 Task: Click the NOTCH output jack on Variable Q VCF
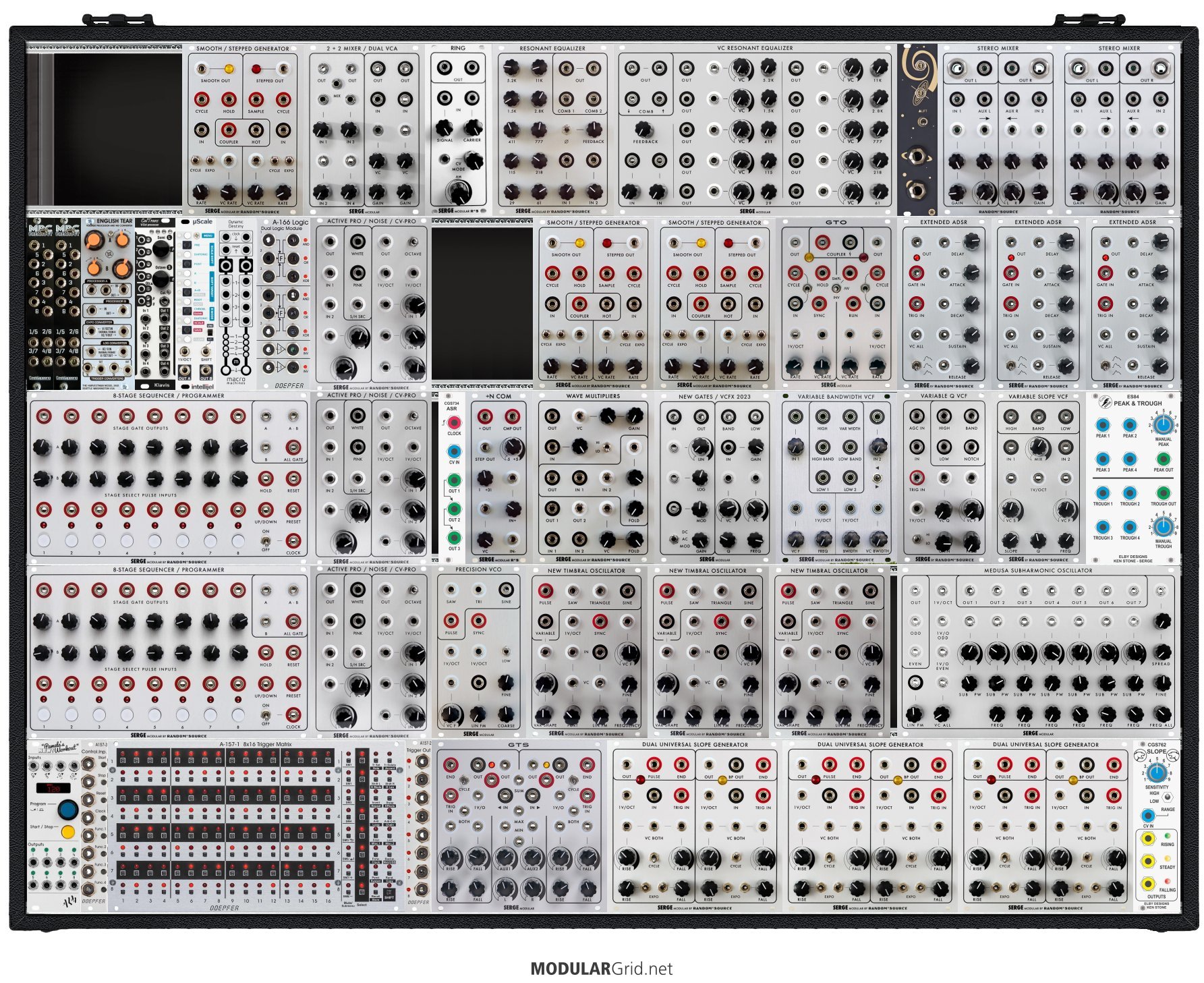pos(971,447)
